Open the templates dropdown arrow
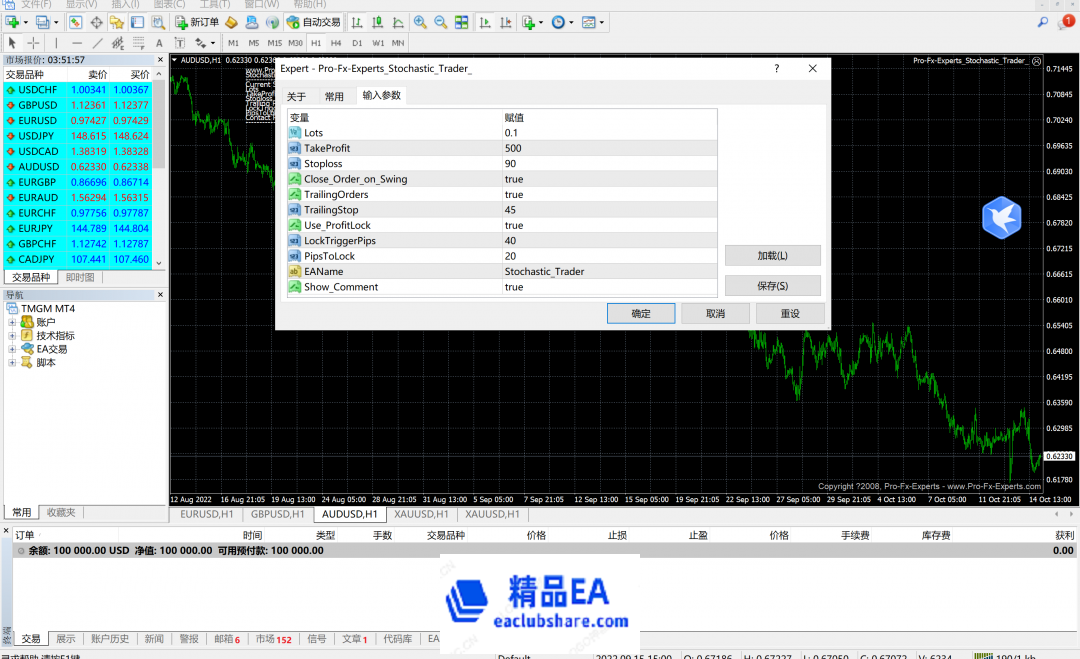Viewport: 1080px width, 659px height. click(x=601, y=23)
